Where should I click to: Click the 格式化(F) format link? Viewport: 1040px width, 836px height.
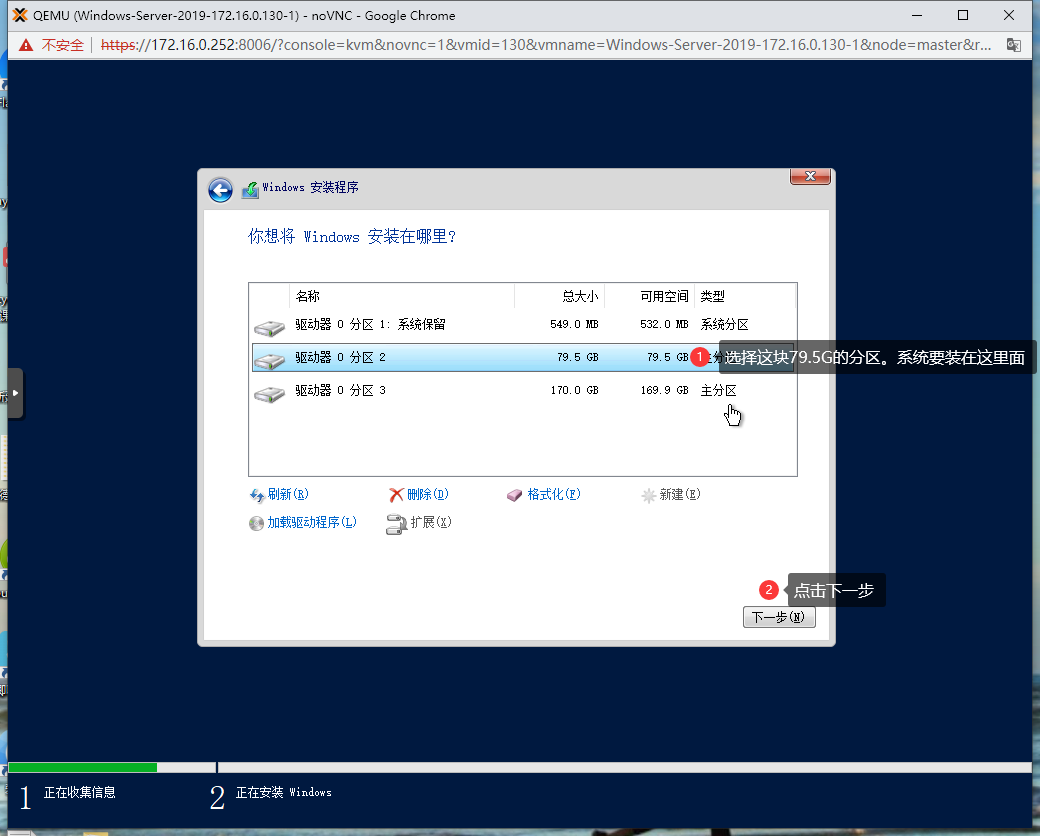tap(554, 494)
